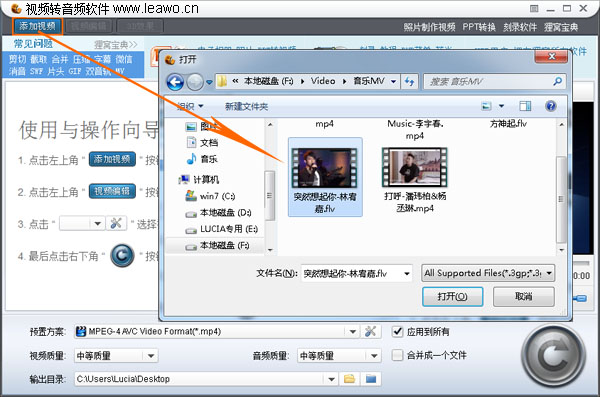The height and width of the screenshot is (397, 600).
Task: Open the wizard's step 3 dropdown box
Action: coord(82,223)
